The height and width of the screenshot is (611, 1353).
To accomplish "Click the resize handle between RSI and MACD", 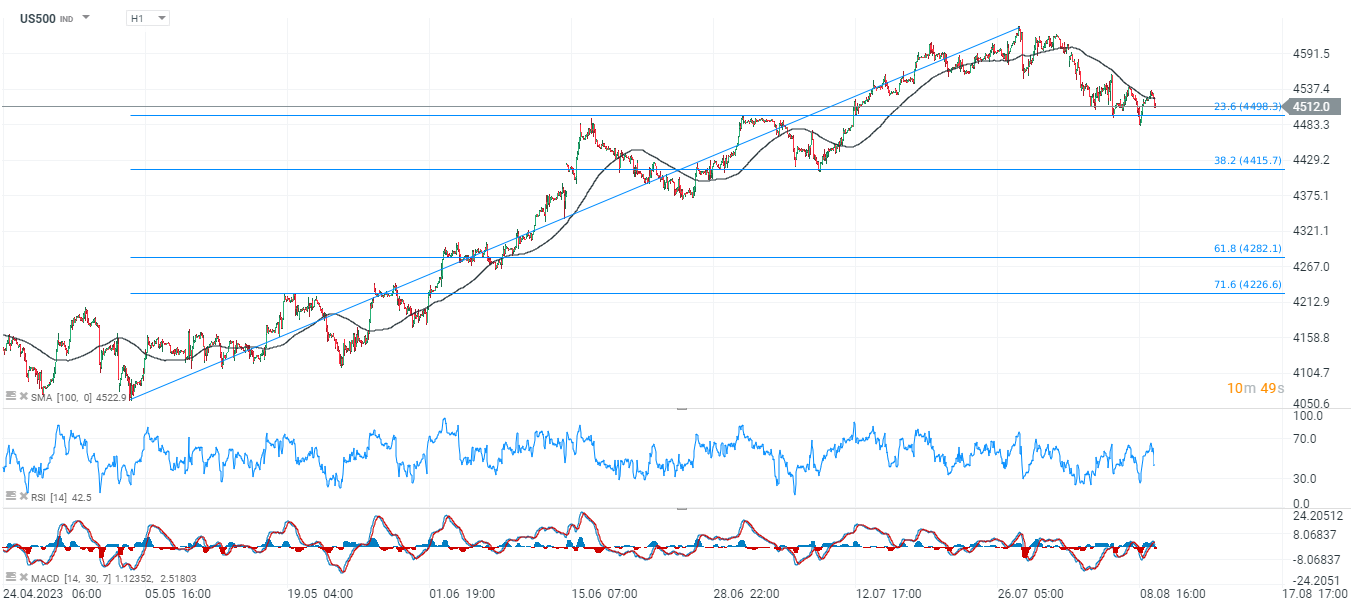I will [682, 508].
